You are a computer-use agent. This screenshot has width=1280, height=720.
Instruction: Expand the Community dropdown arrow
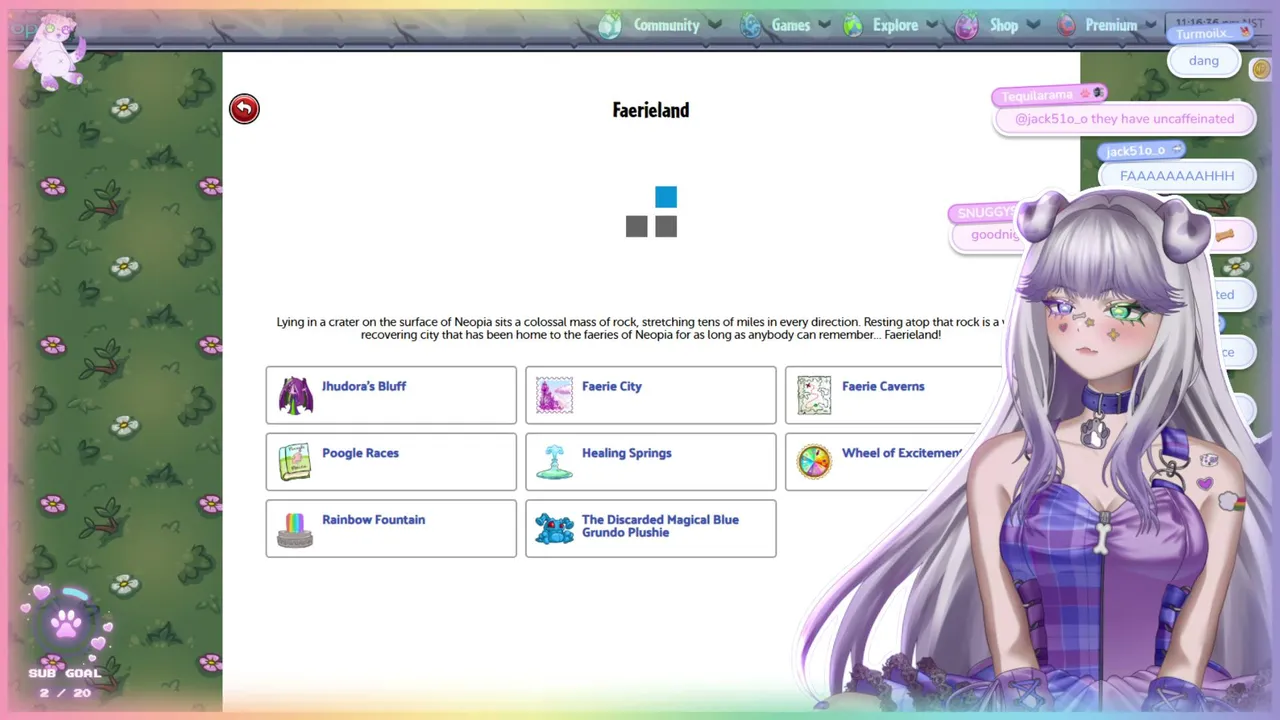[x=714, y=25]
